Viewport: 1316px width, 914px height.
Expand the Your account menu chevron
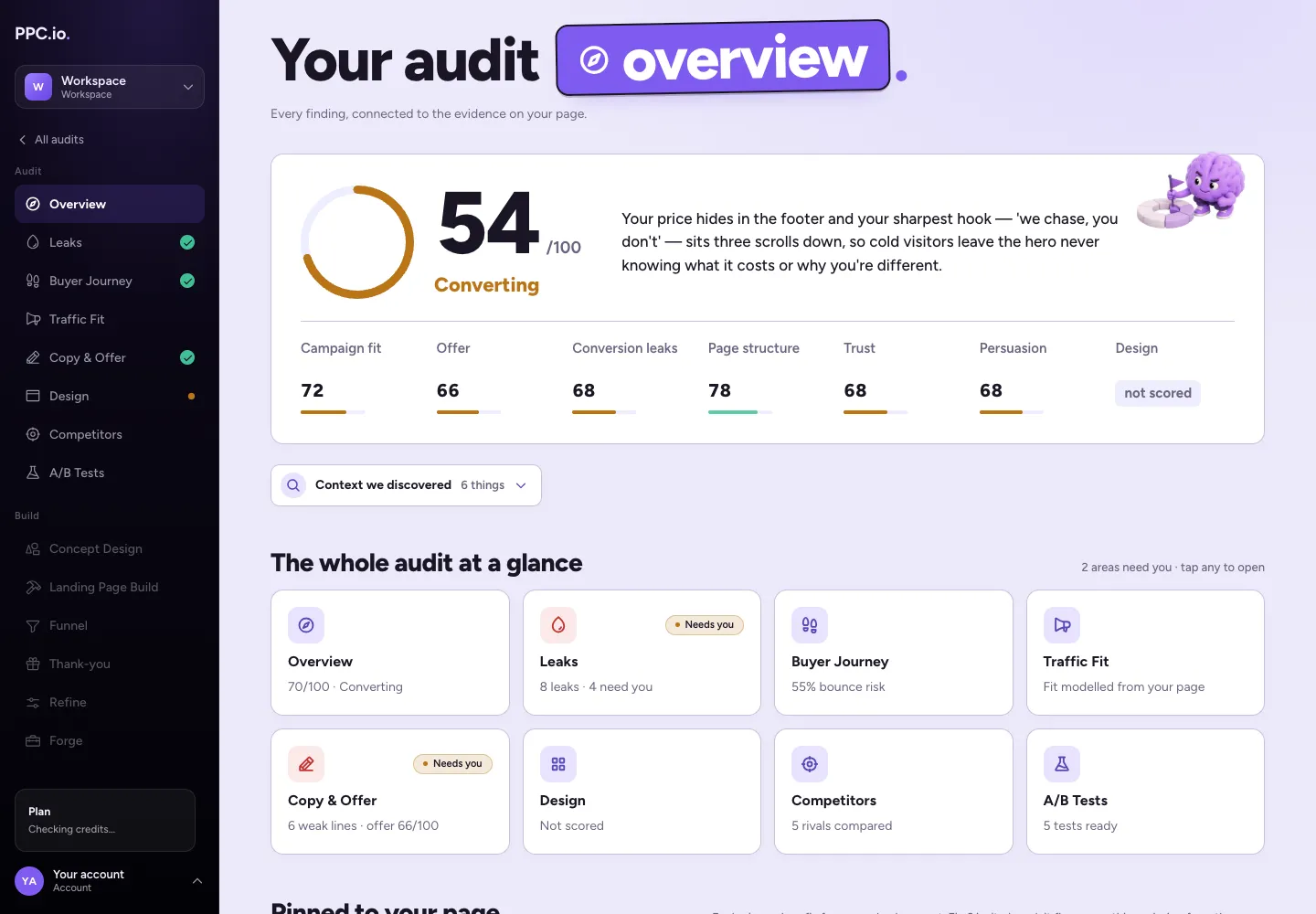pos(197,881)
